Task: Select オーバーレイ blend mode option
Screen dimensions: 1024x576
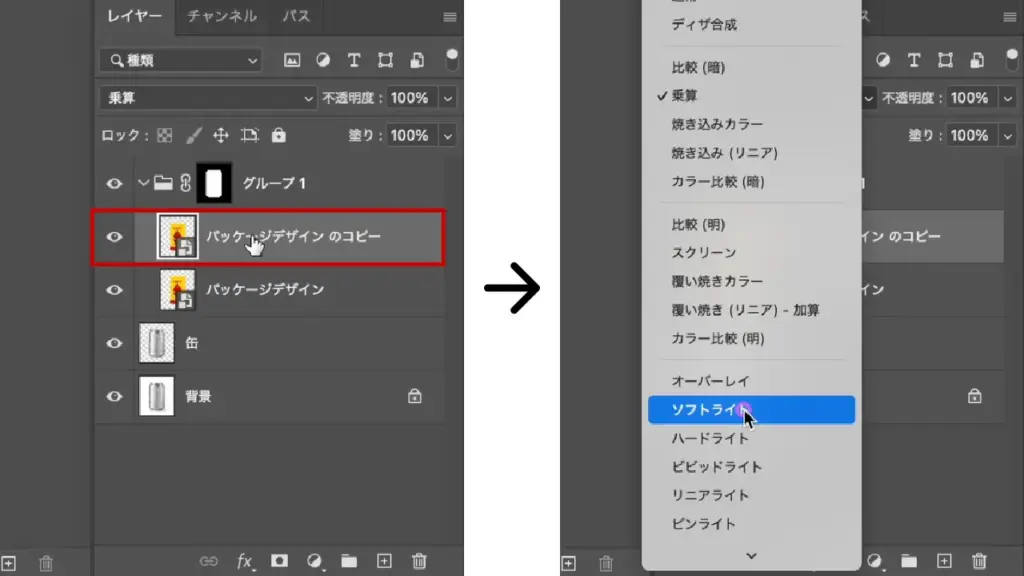Action: 710,381
